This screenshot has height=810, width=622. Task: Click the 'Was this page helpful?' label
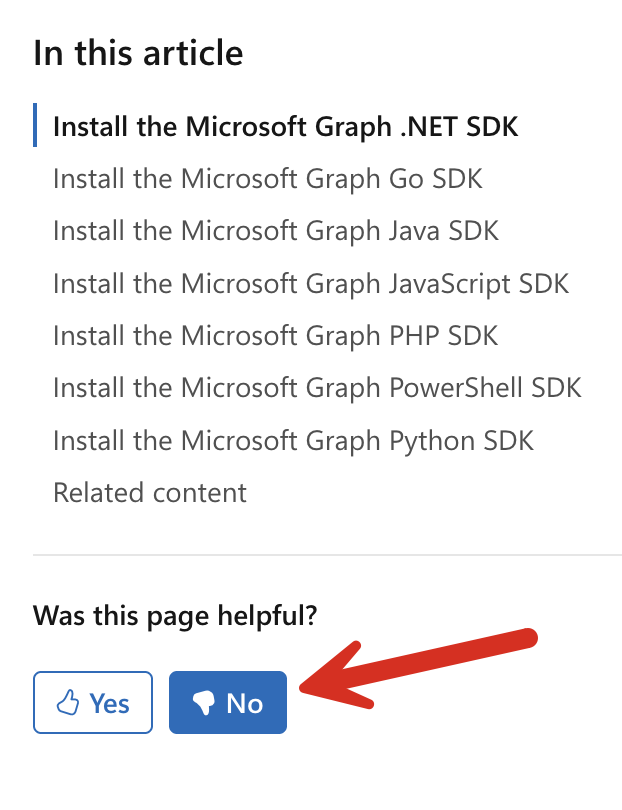click(175, 615)
